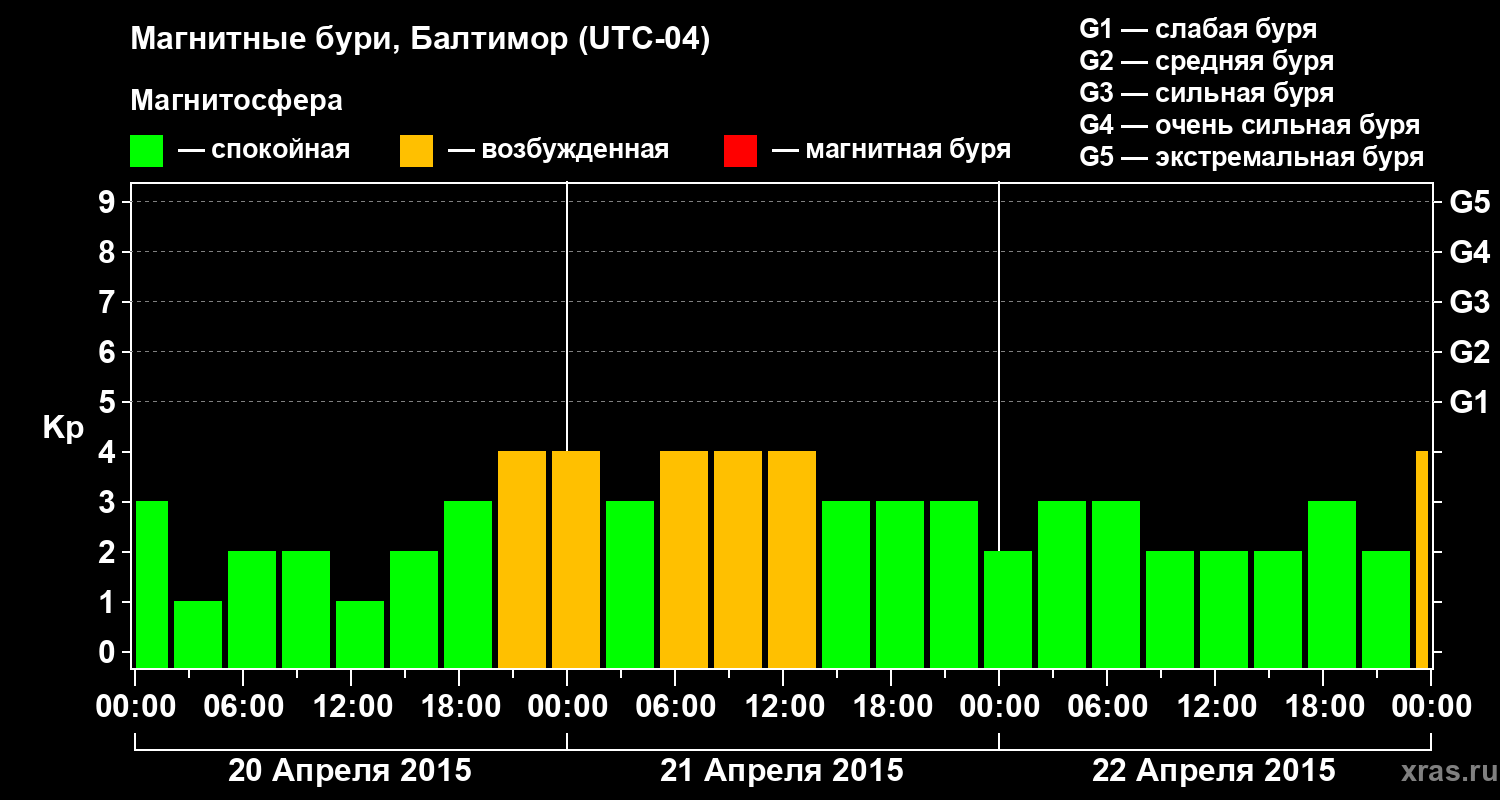Click the right-axis G5 level label
Viewport: 1500px width, 800px height.
[1469, 202]
